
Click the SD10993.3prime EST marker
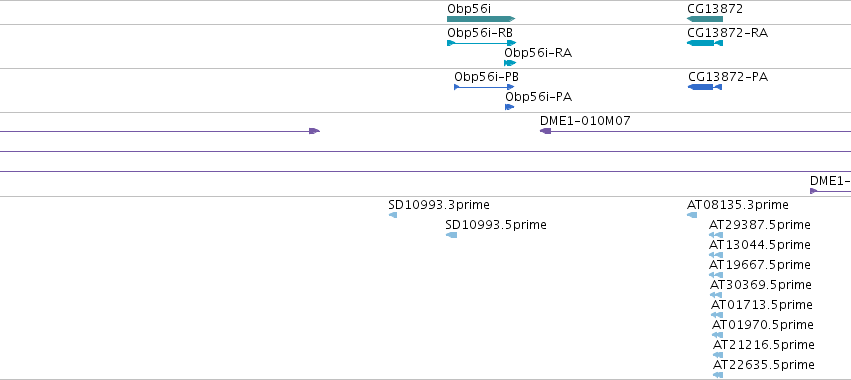(x=393, y=215)
